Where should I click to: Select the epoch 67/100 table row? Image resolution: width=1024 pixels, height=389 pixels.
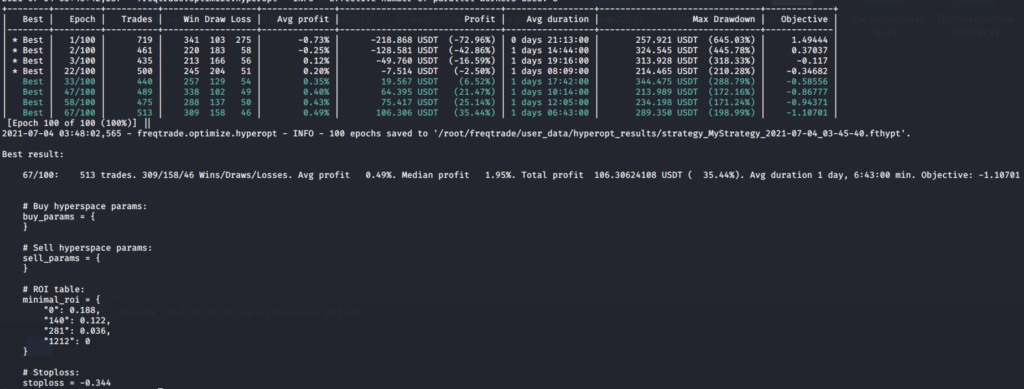(420, 112)
